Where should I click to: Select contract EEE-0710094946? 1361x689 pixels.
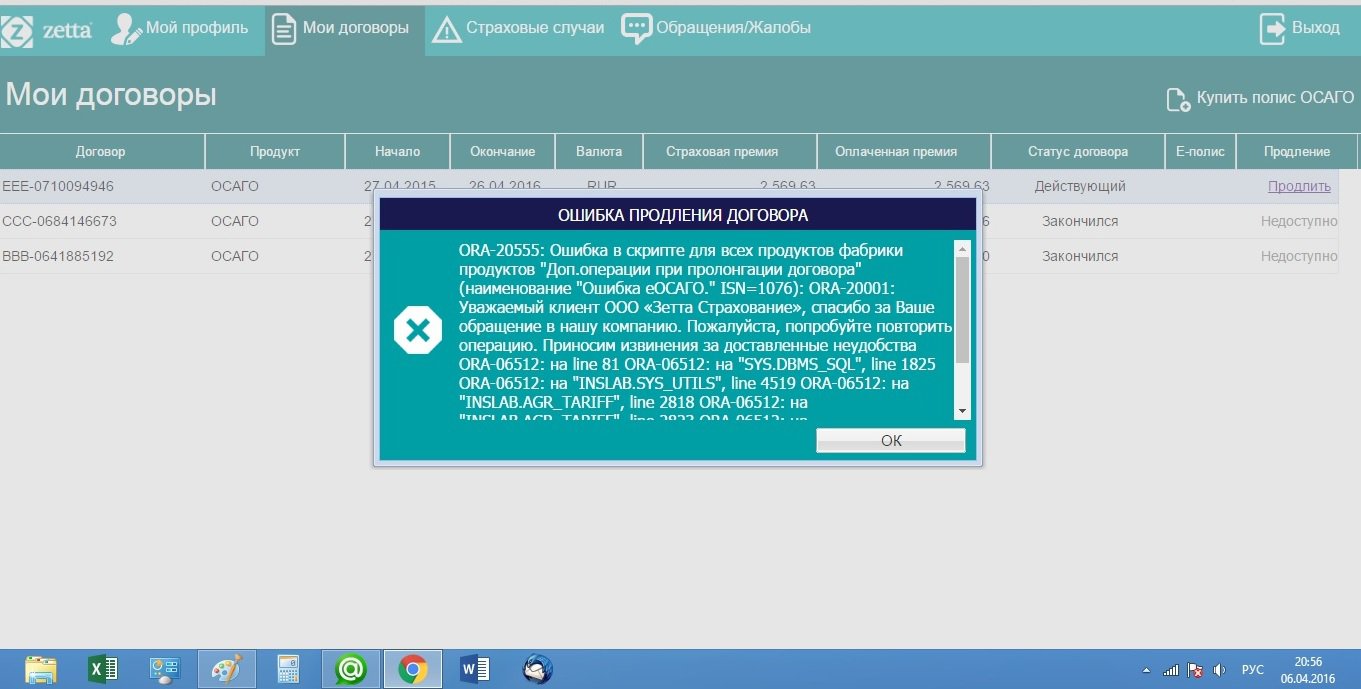[58, 186]
